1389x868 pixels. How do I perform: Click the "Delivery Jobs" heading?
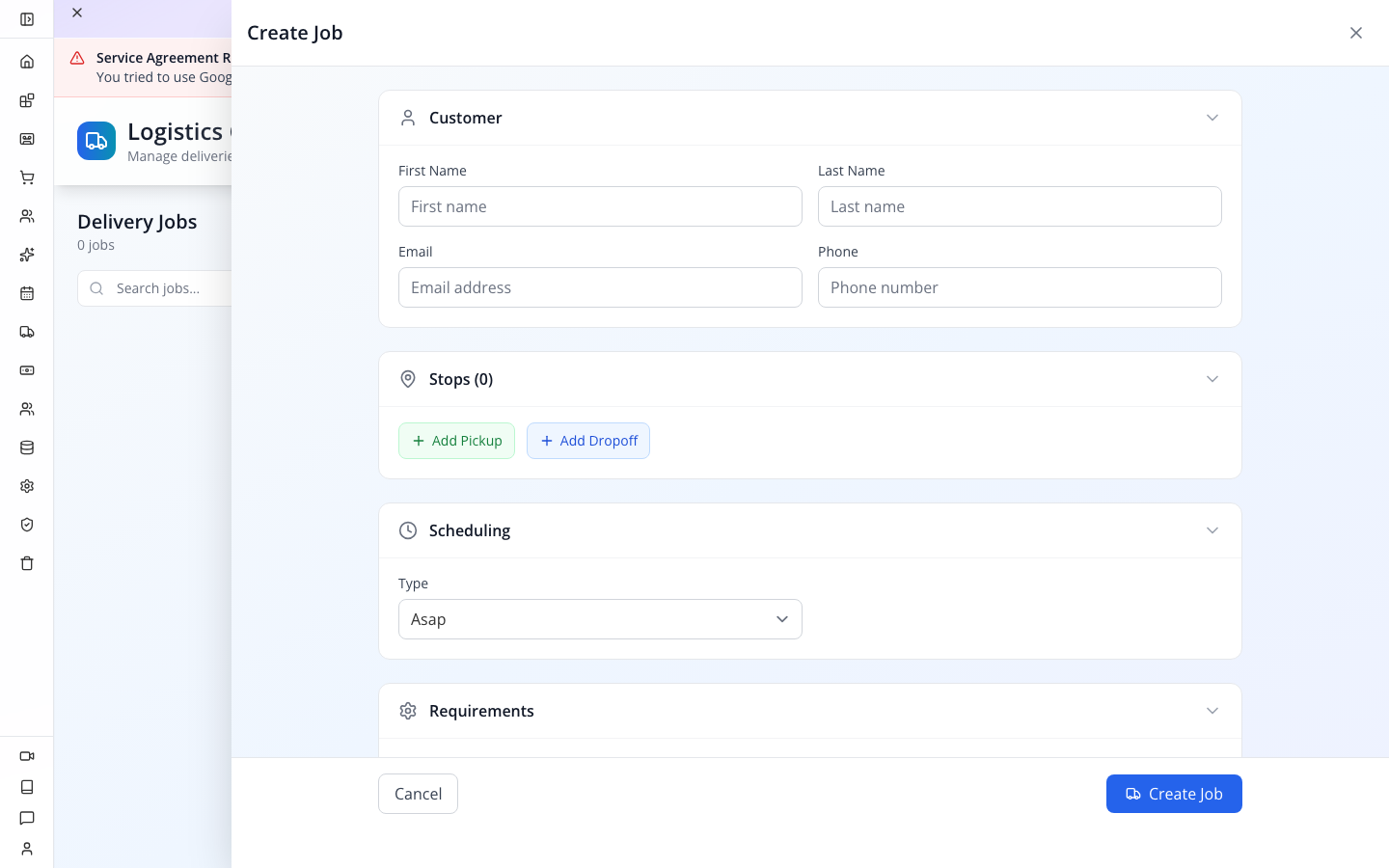(x=137, y=222)
